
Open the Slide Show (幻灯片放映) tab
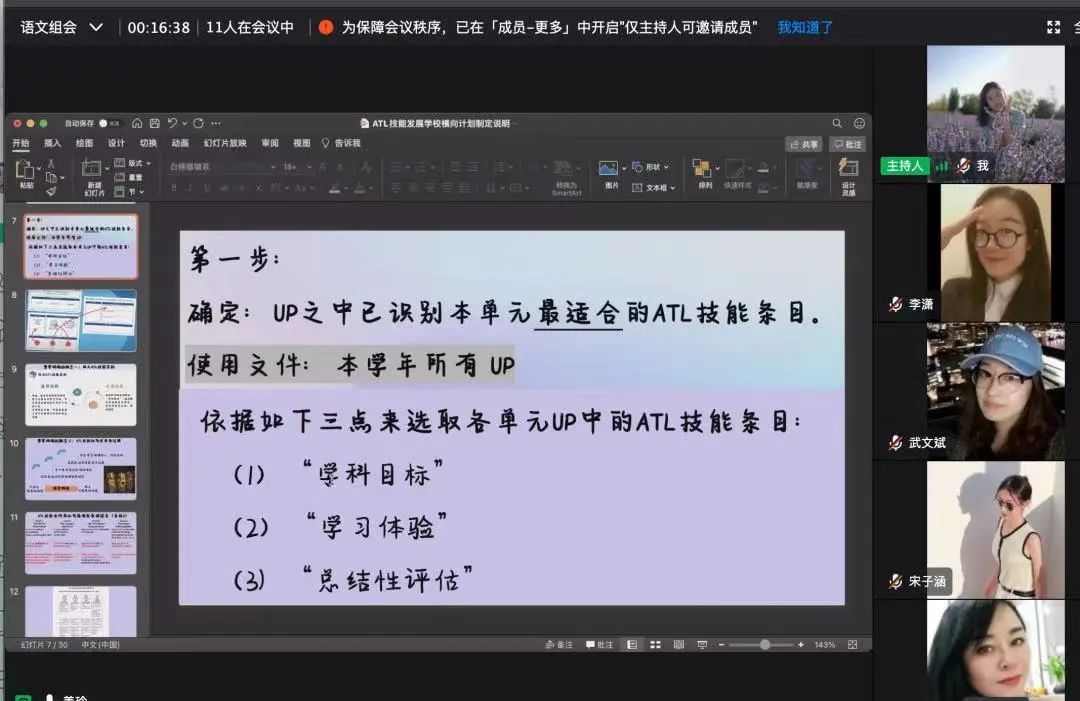pyautogui.click(x=225, y=143)
